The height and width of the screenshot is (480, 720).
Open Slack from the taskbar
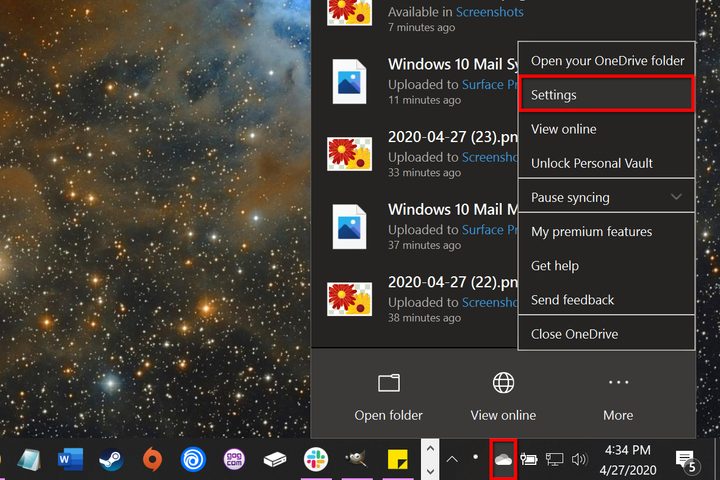(x=316, y=459)
